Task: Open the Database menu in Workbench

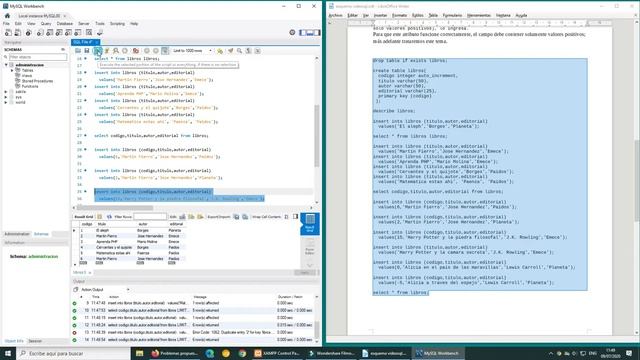Action: pos(64,24)
